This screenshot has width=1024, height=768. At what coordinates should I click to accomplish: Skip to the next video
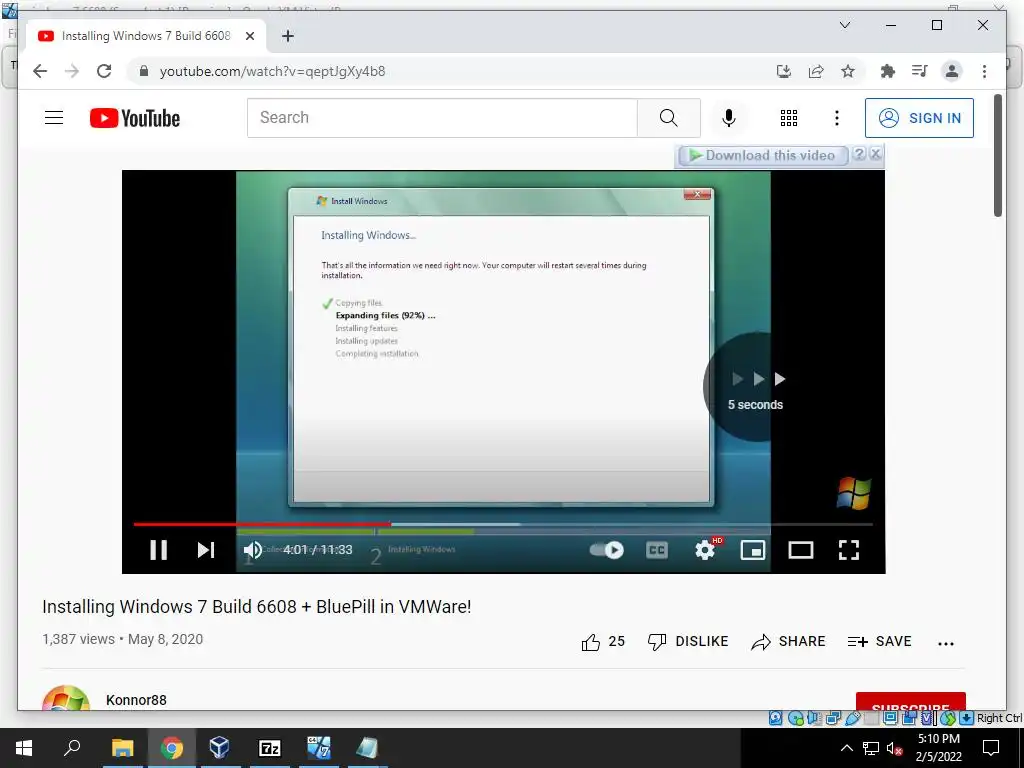point(206,550)
